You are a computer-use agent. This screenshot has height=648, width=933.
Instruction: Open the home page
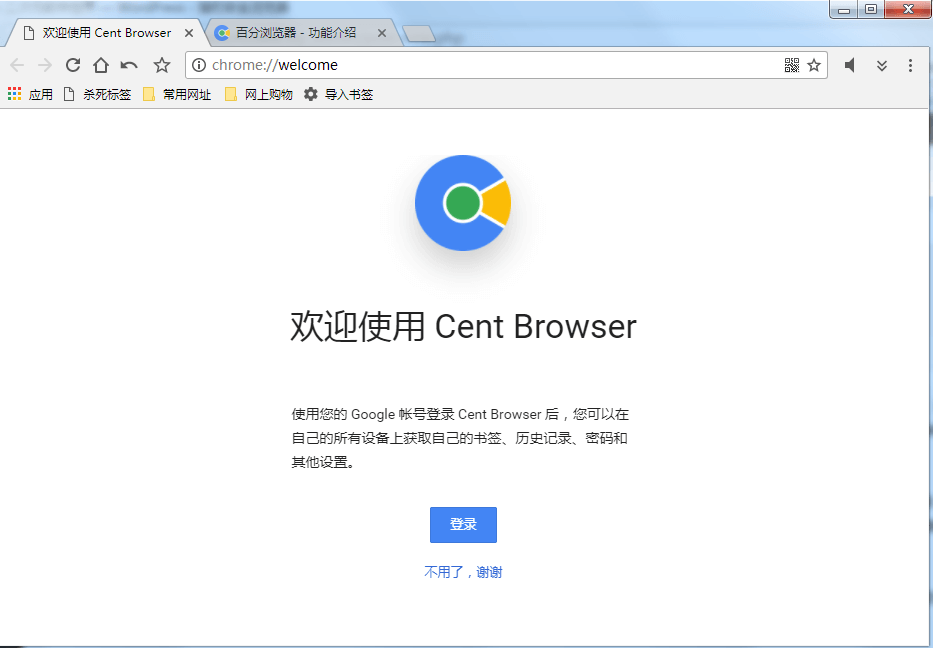coord(101,65)
